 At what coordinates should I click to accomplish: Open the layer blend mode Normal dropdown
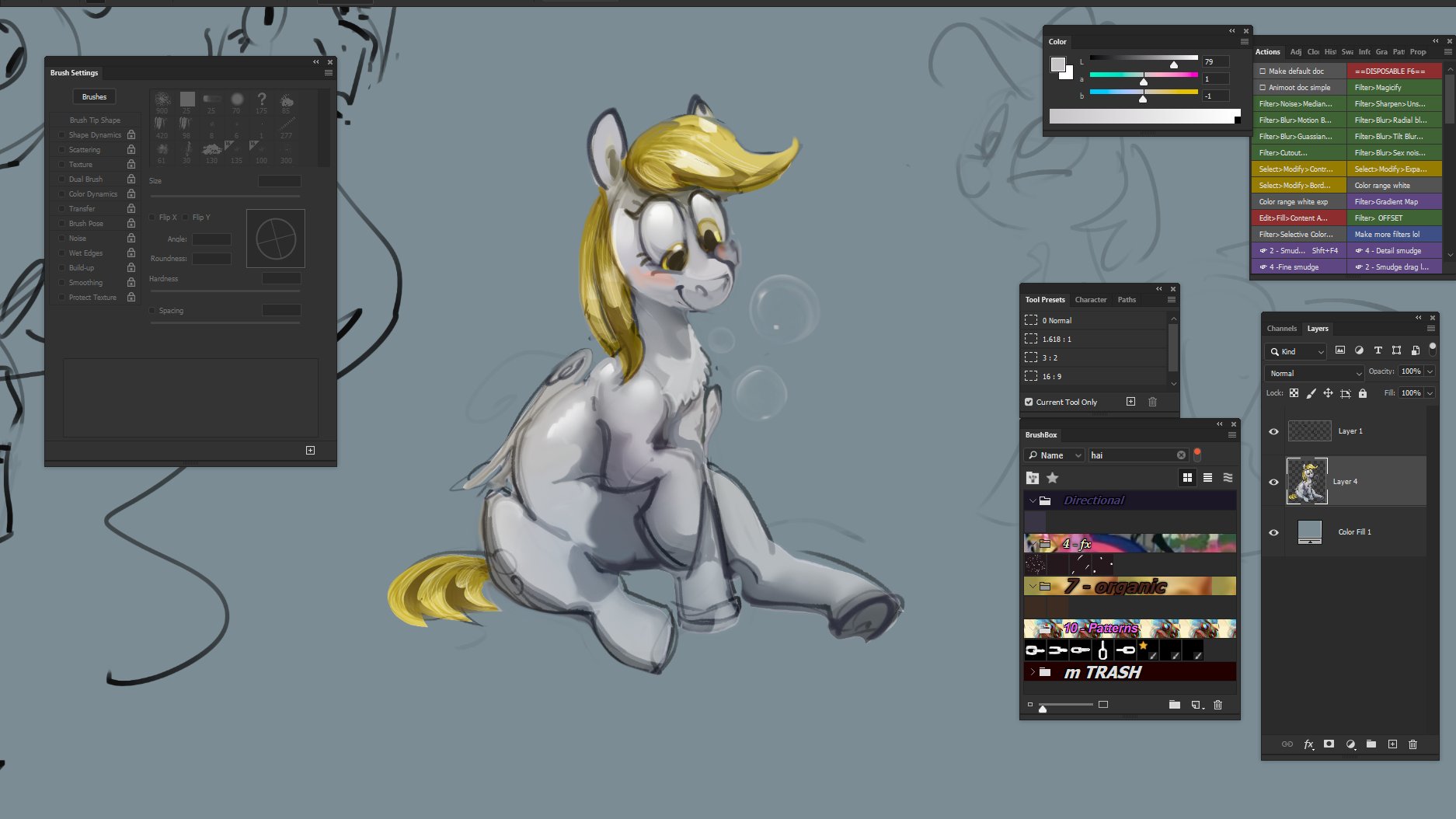1314,373
